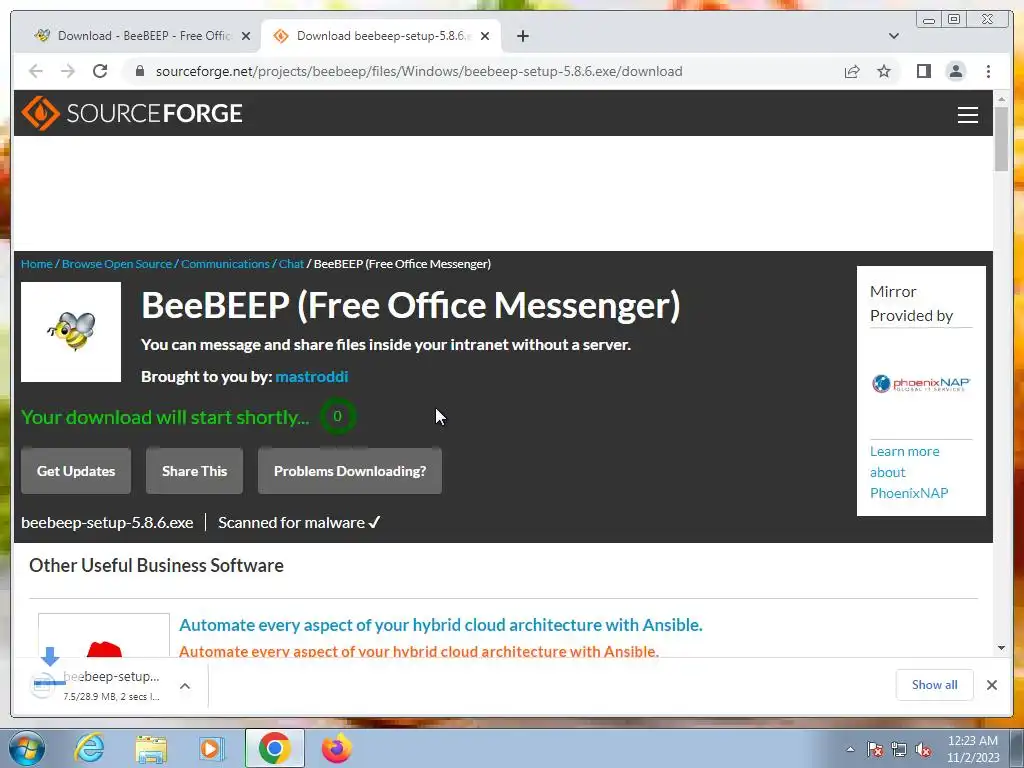Click the share page icon in address bar
Screen dimensions: 1024x768
852,71
